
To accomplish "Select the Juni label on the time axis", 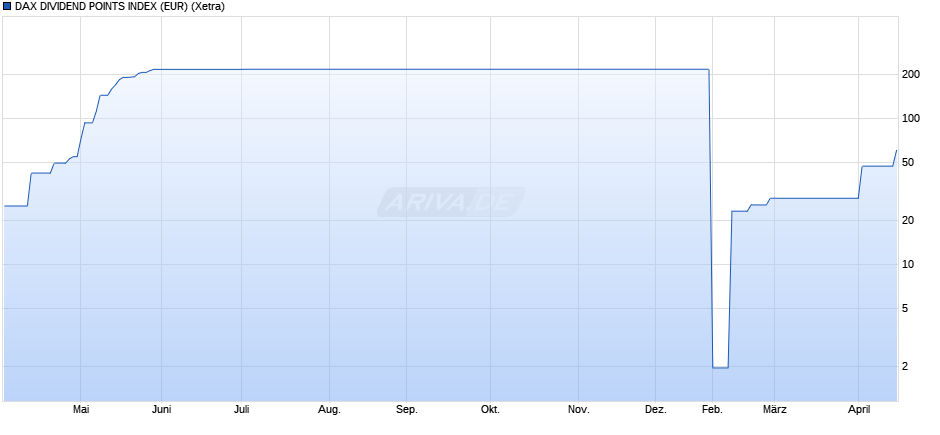I will [x=161, y=410].
